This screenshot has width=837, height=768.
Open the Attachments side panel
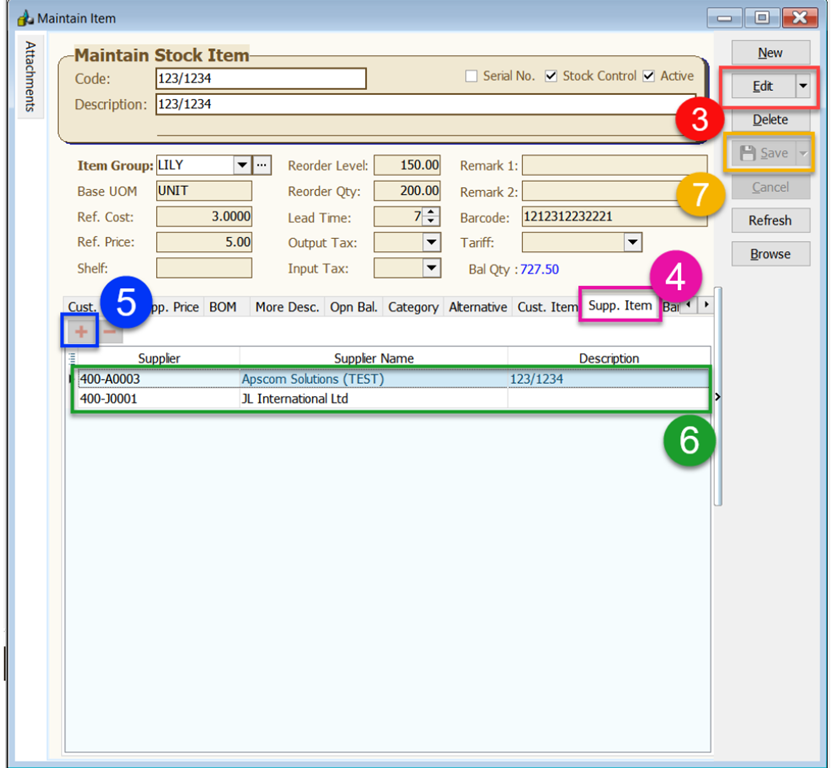click(30, 76)
